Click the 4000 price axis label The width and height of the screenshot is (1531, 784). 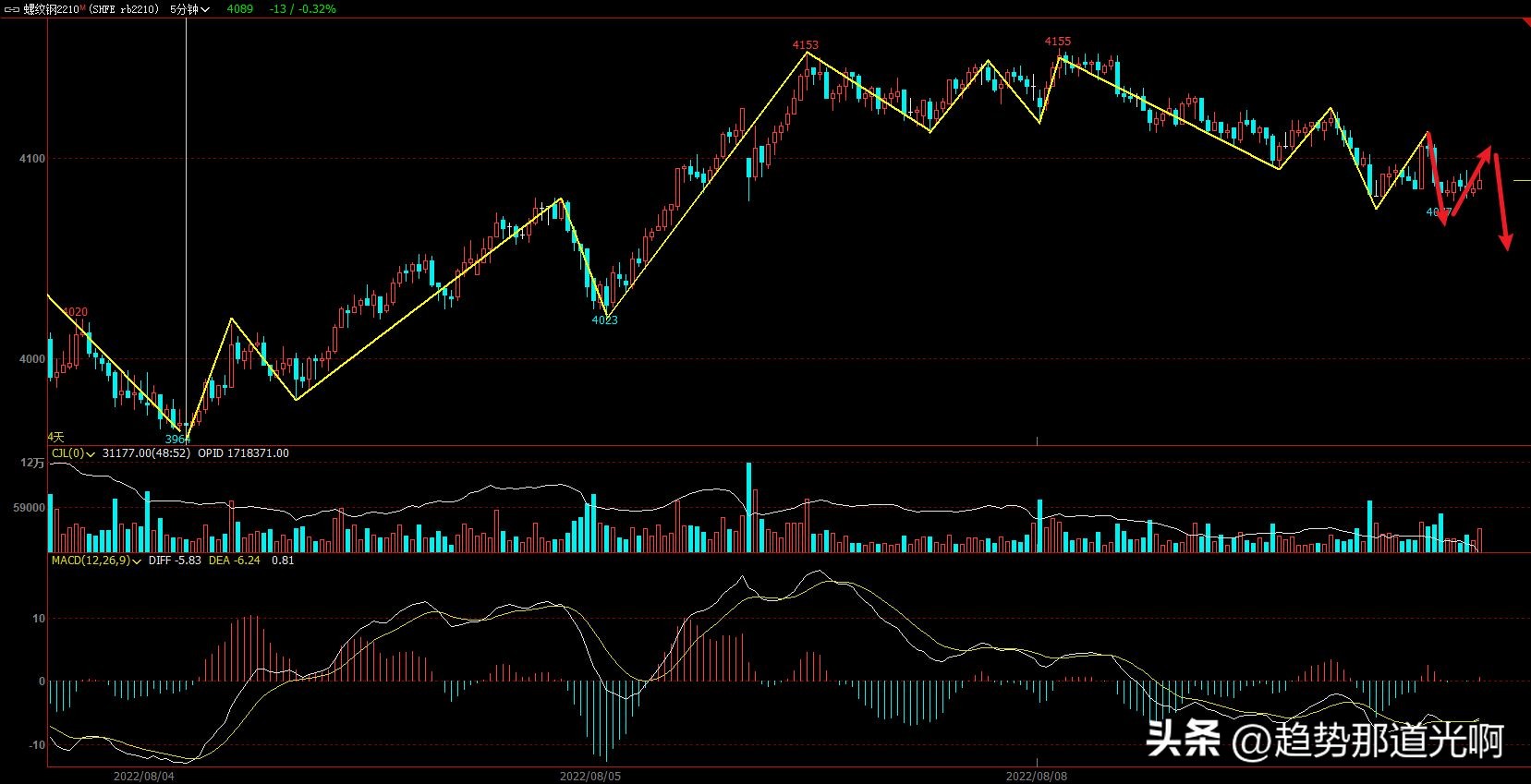pos(32,359)
